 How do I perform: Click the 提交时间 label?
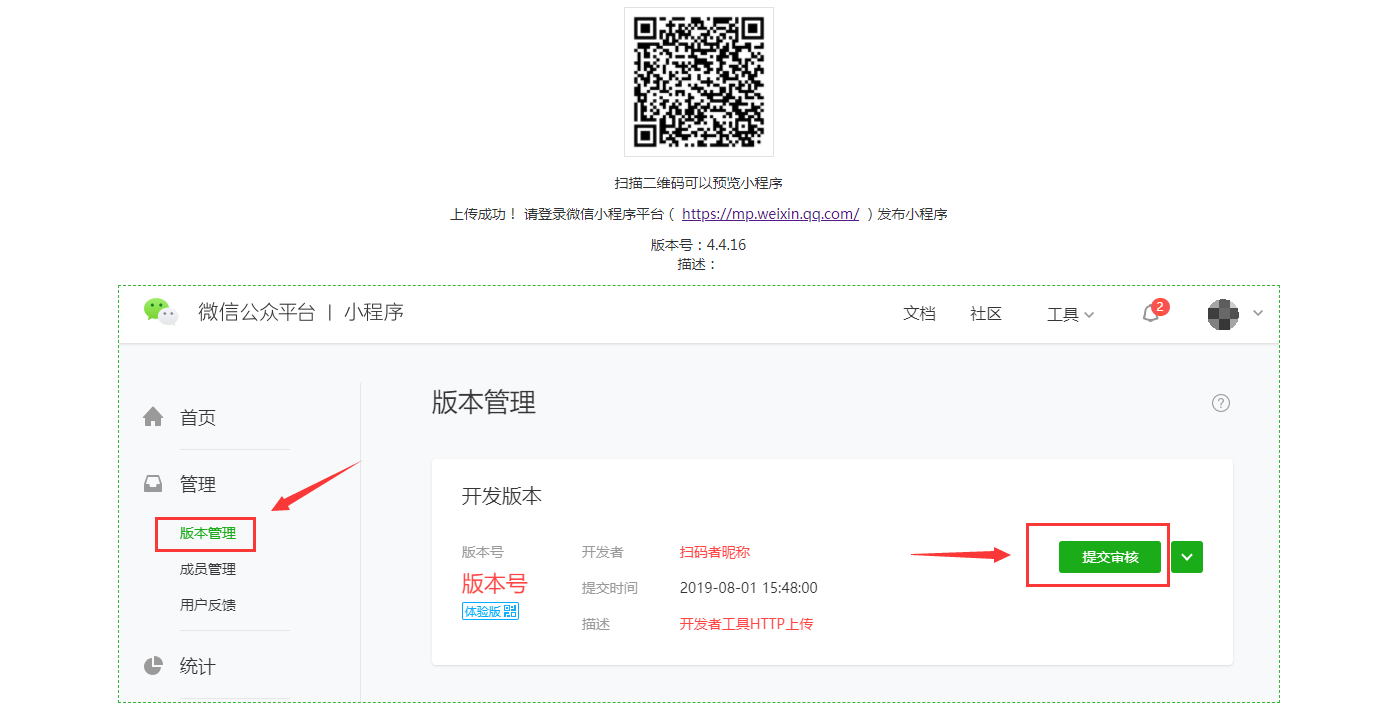coord(610,588)
